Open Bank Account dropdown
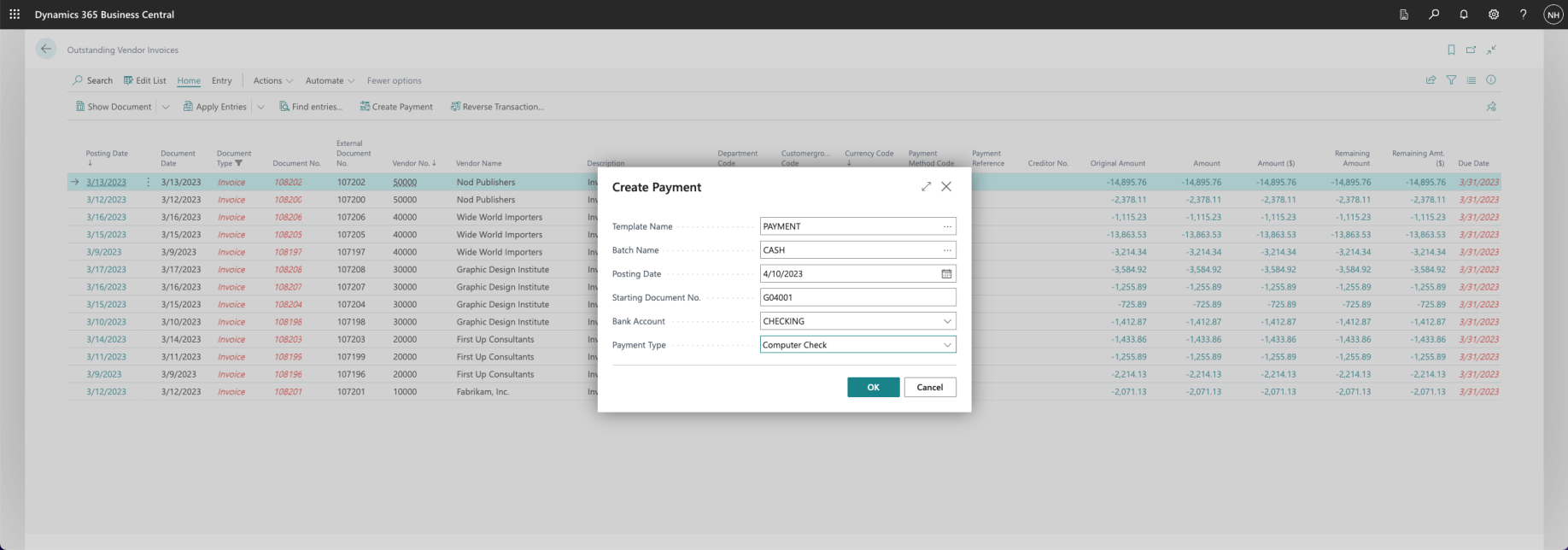 (x=947, y=321)
